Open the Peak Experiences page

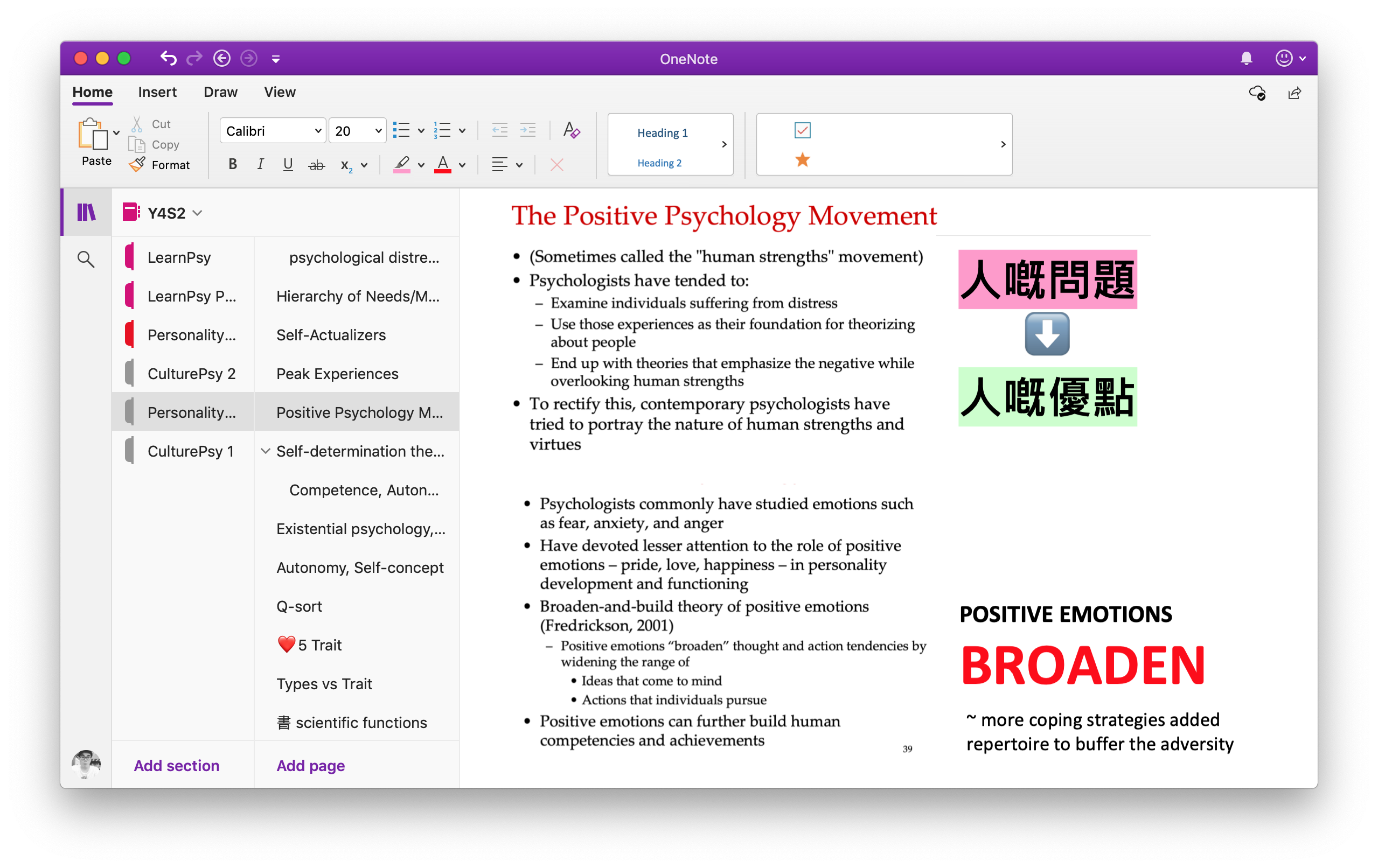pos(337,373)
